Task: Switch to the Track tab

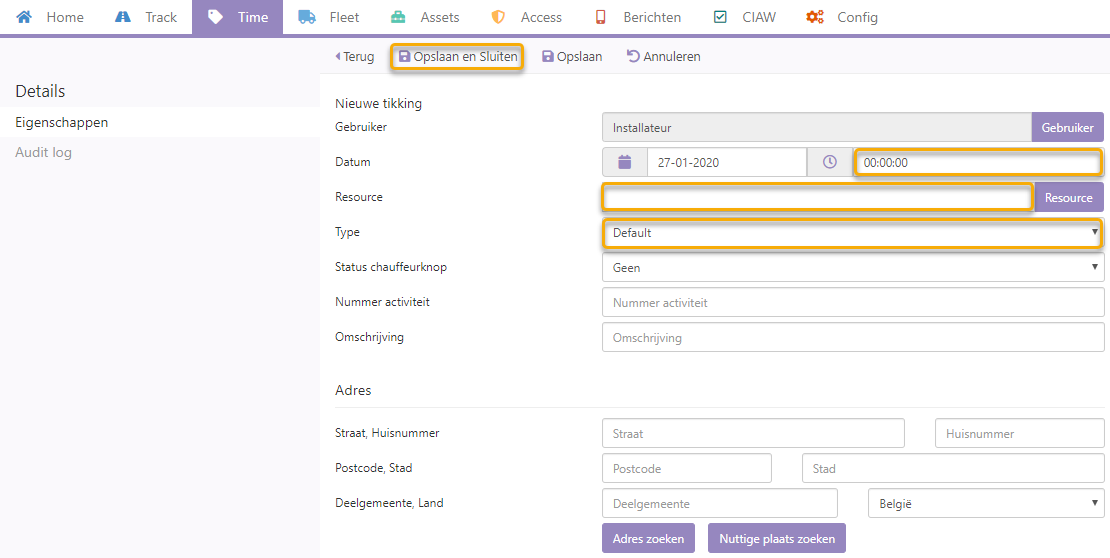Action: (x=146, y=17)
